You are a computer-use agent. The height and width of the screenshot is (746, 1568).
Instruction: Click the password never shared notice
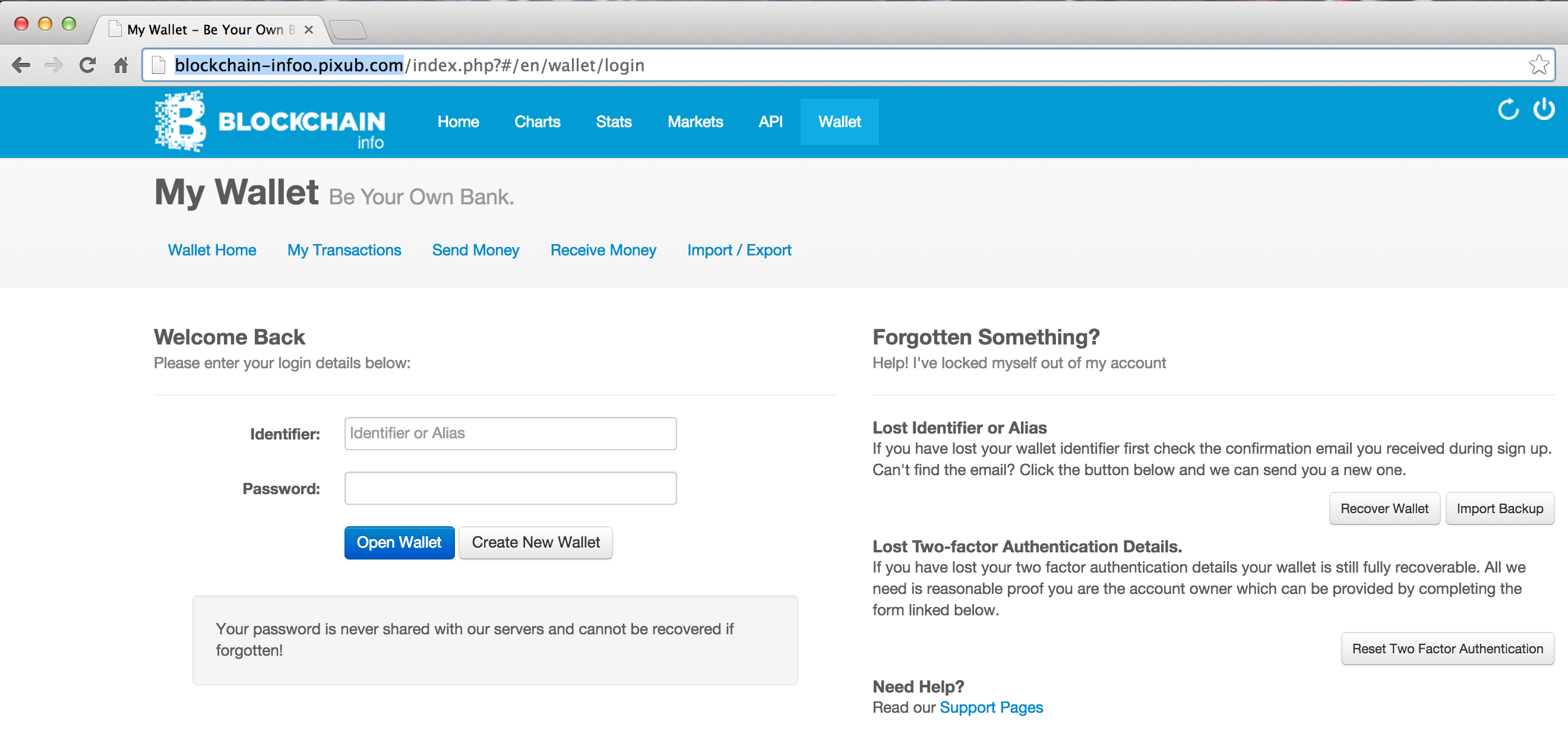tap(495, 640)
